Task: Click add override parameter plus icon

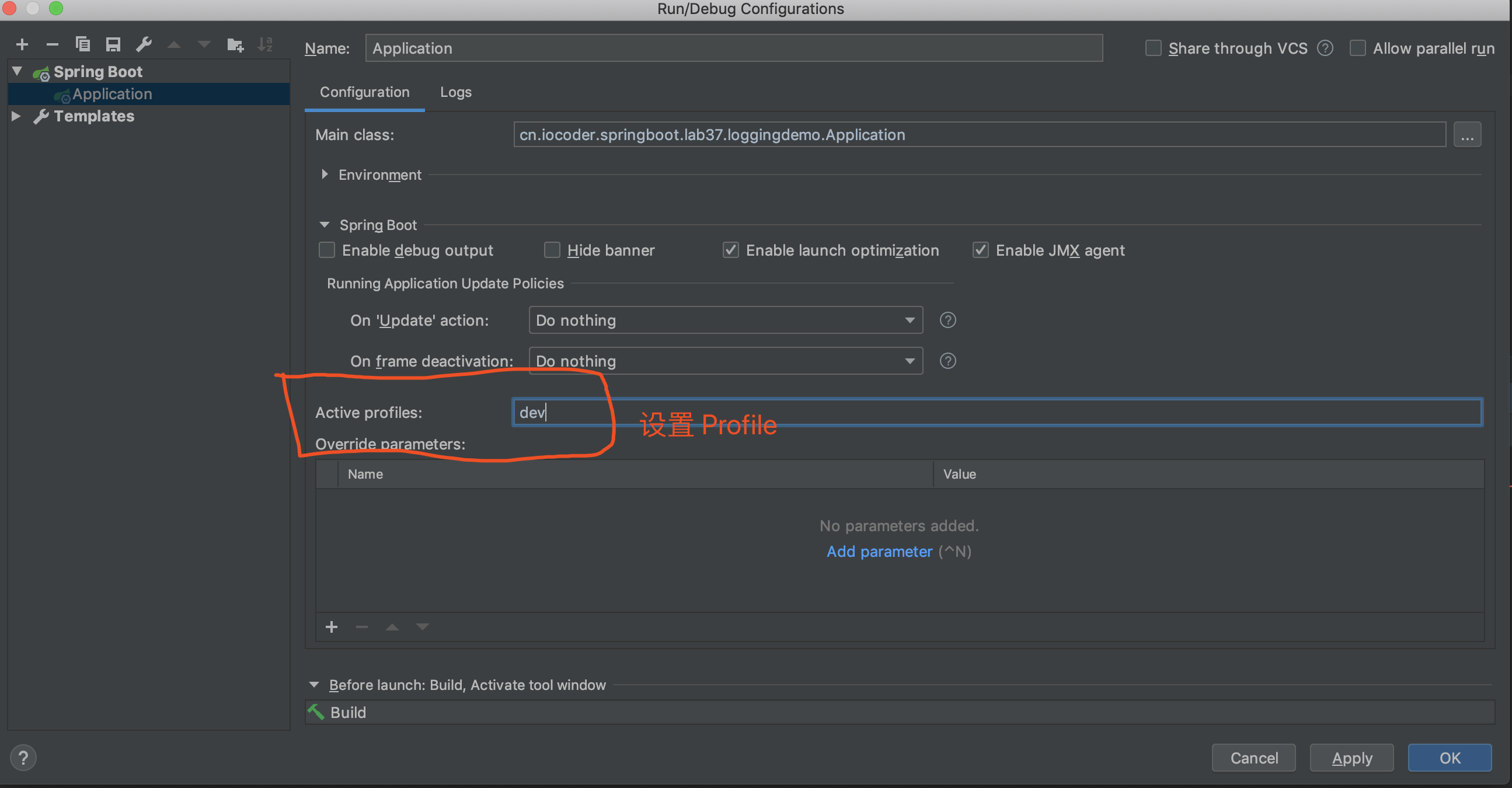Action: pos(332,627)
